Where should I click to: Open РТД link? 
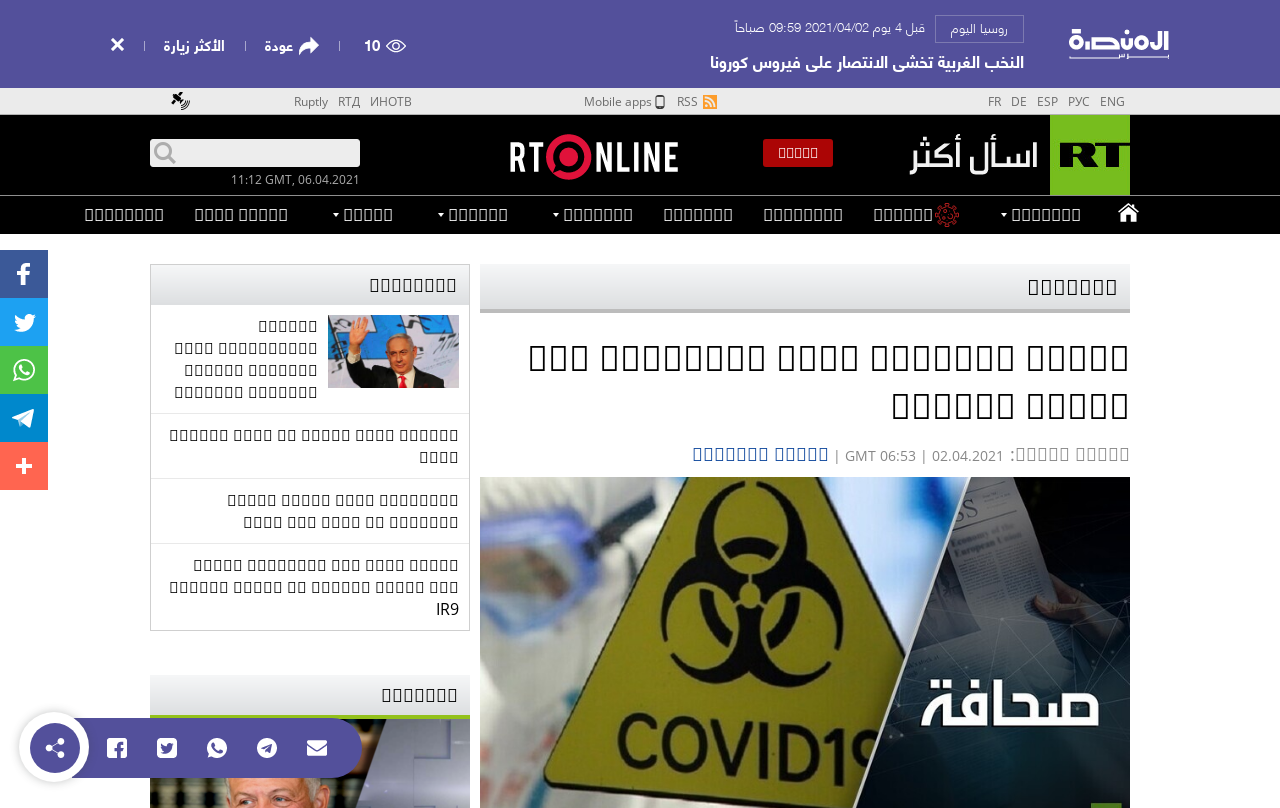[x=349, y=101]
